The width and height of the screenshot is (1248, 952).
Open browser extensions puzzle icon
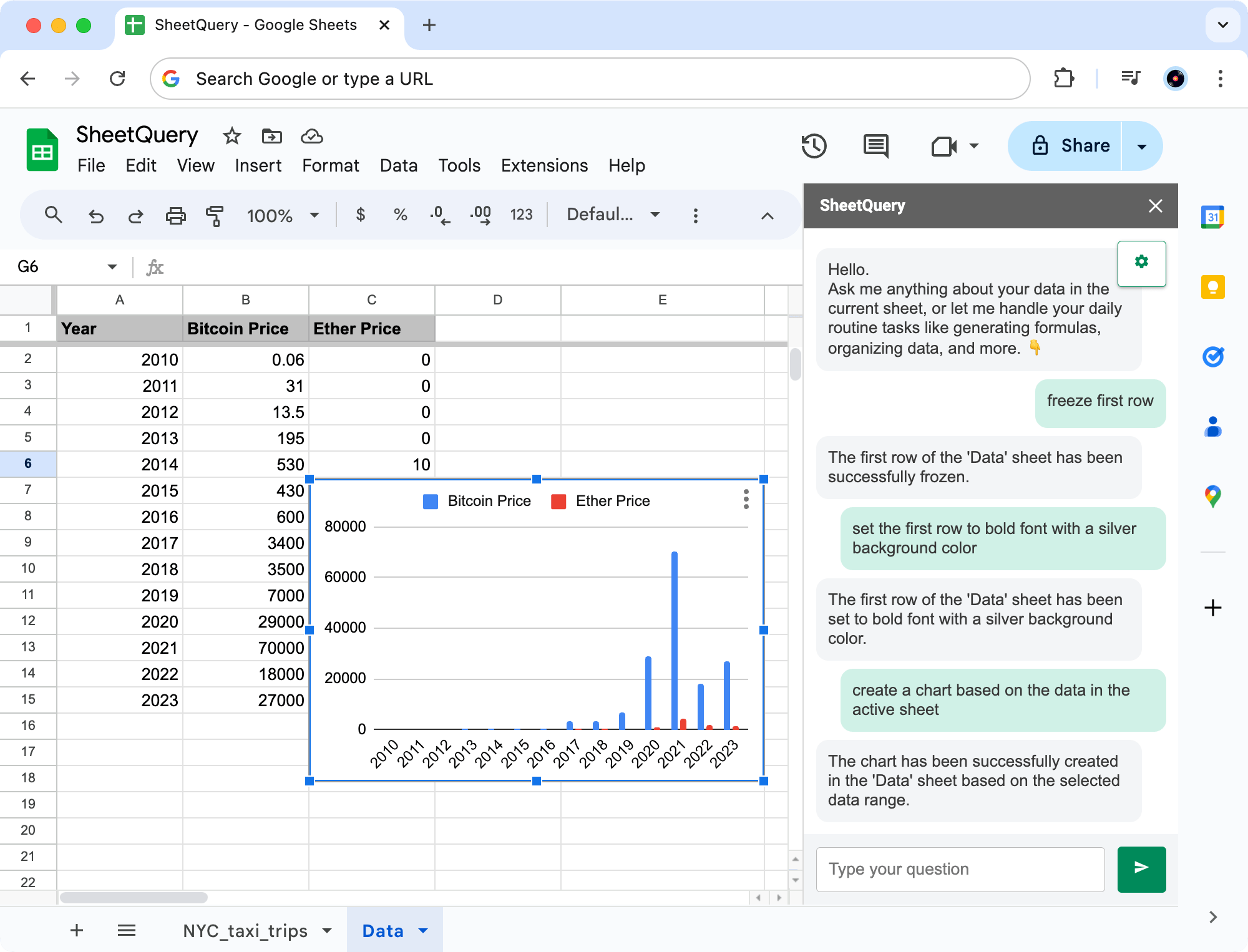(x=1063, y=79)
